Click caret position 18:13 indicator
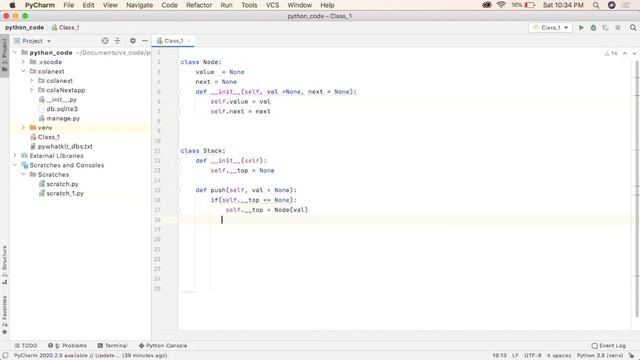 coord(499,356)
